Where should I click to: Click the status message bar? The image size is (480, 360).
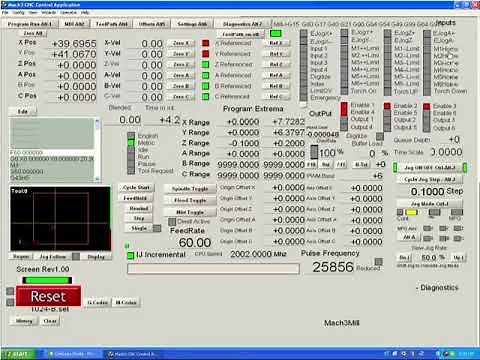pyautogui.click(x=213, y=269)
